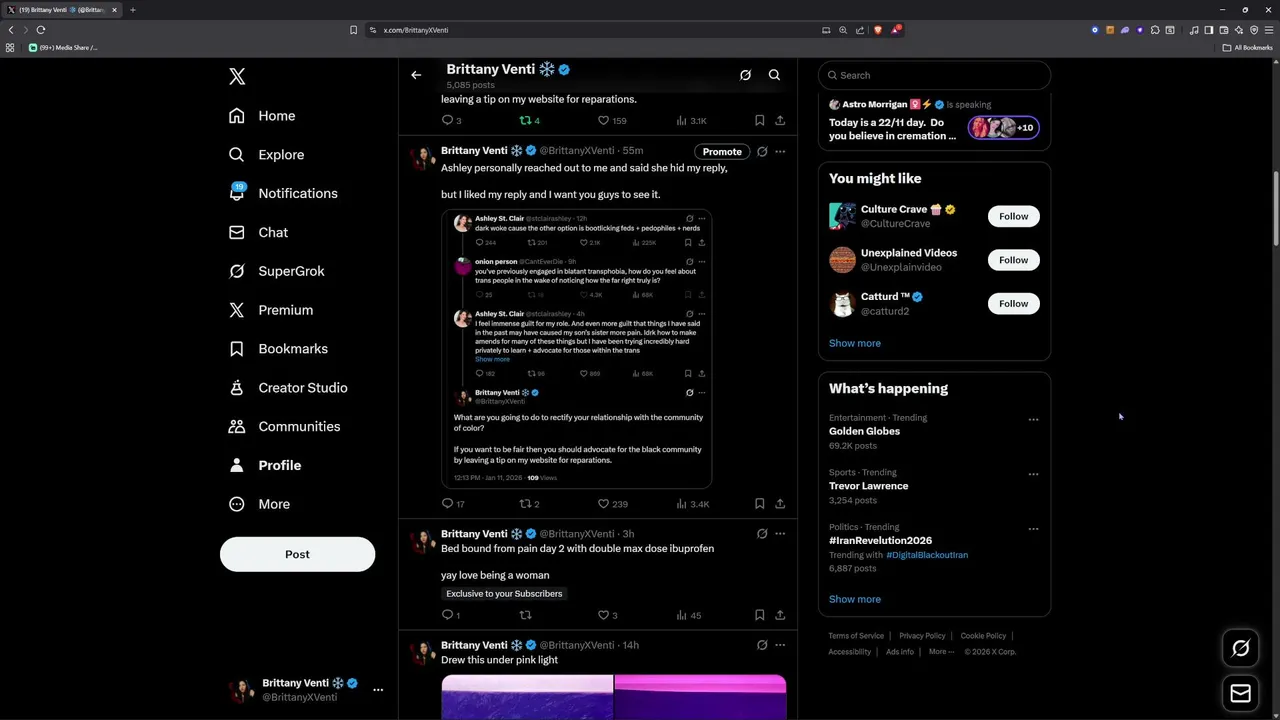Open Communities in the sidebar

click(285, 426)
